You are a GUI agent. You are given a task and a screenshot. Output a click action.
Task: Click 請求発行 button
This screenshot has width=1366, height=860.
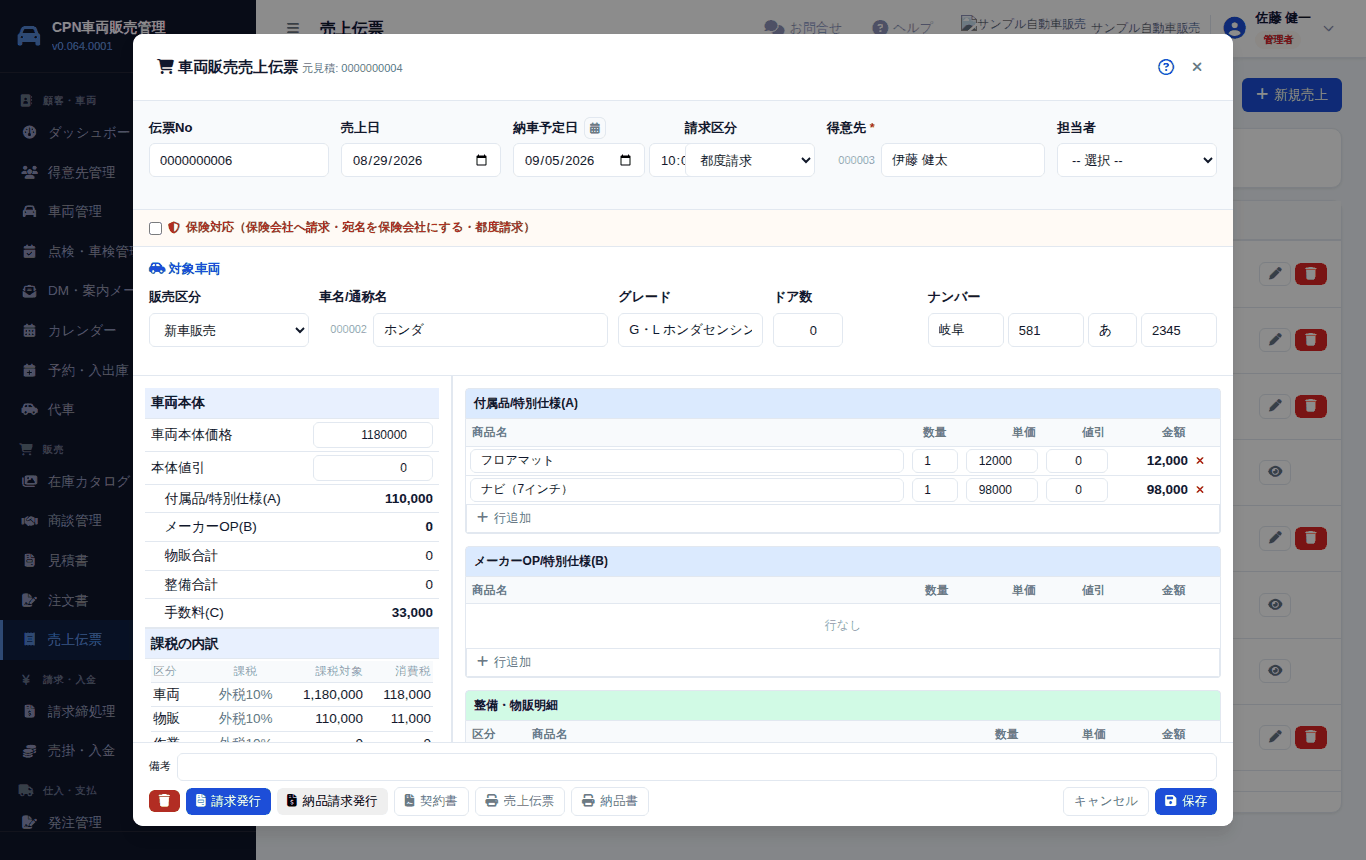(228, 801)
